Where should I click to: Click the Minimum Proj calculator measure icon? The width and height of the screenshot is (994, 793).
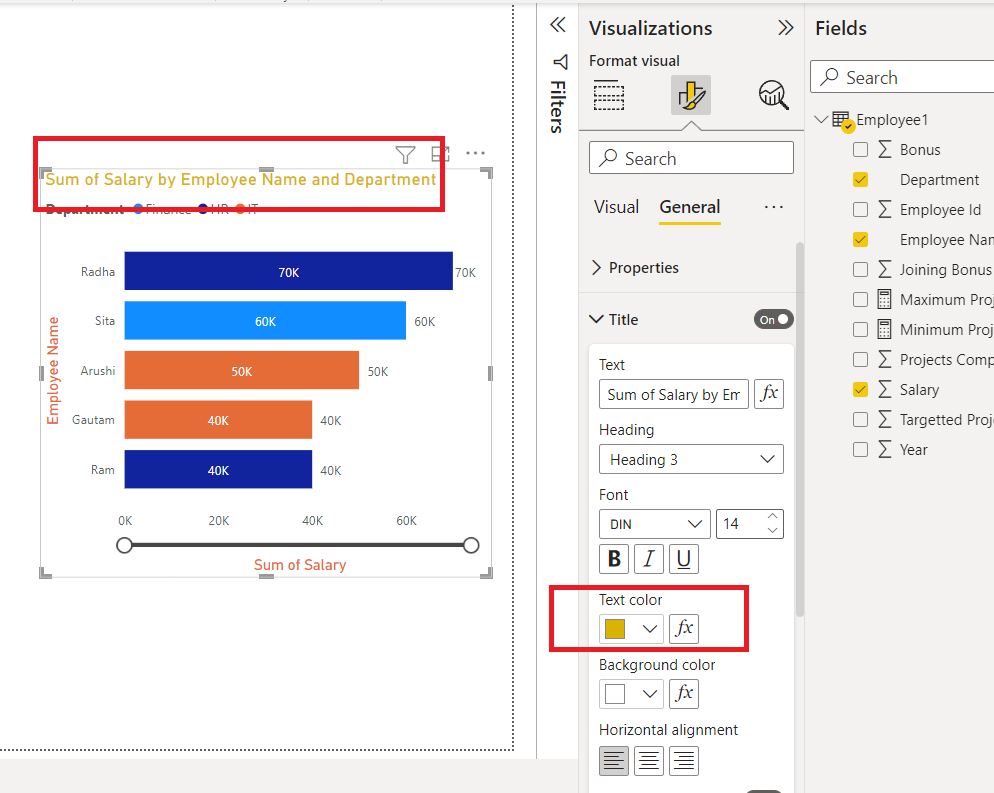(x=884, y=329)
